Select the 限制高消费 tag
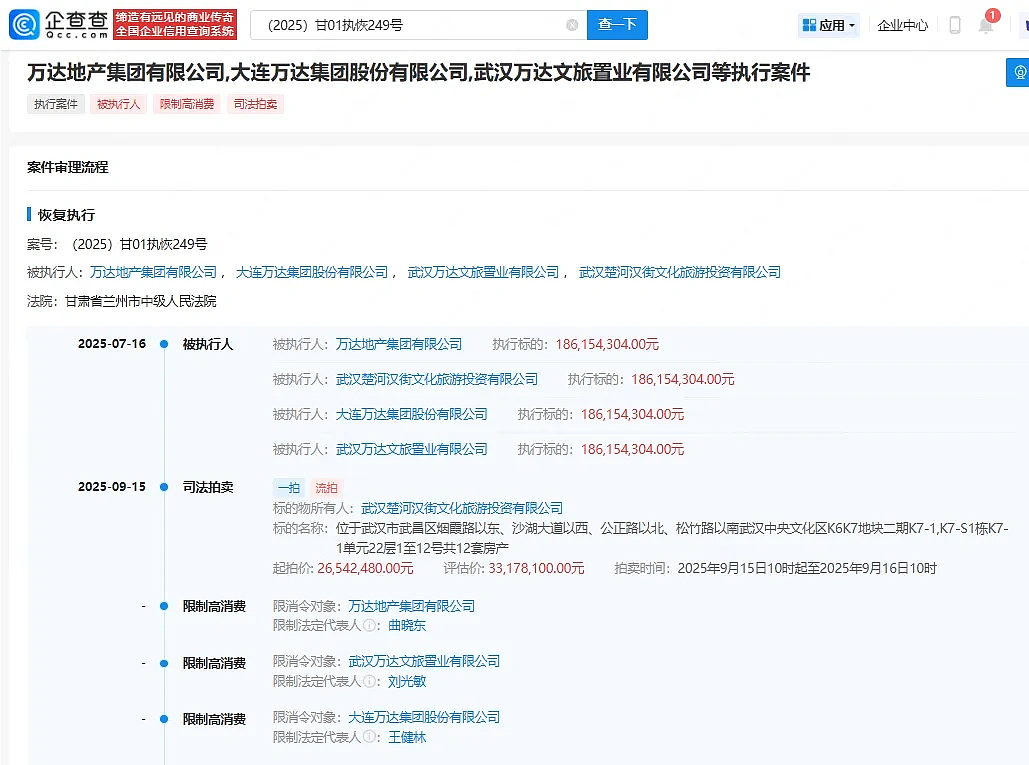This screenshot has height=765, width=1029. coord(187,104)
